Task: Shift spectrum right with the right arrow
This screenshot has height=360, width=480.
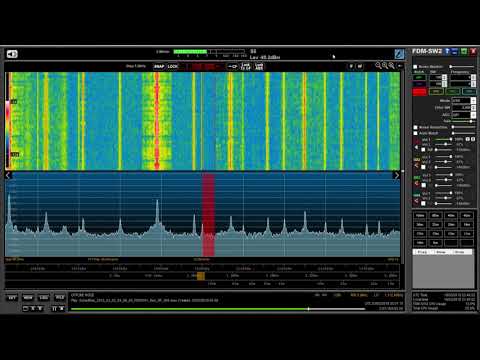Action: pyautogui.click(x=397, y=175)
